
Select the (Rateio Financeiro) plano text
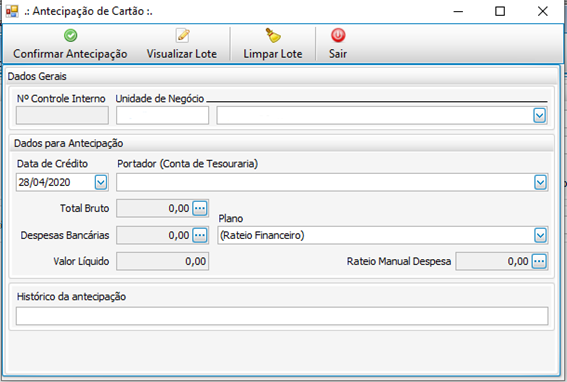point(262,235)
